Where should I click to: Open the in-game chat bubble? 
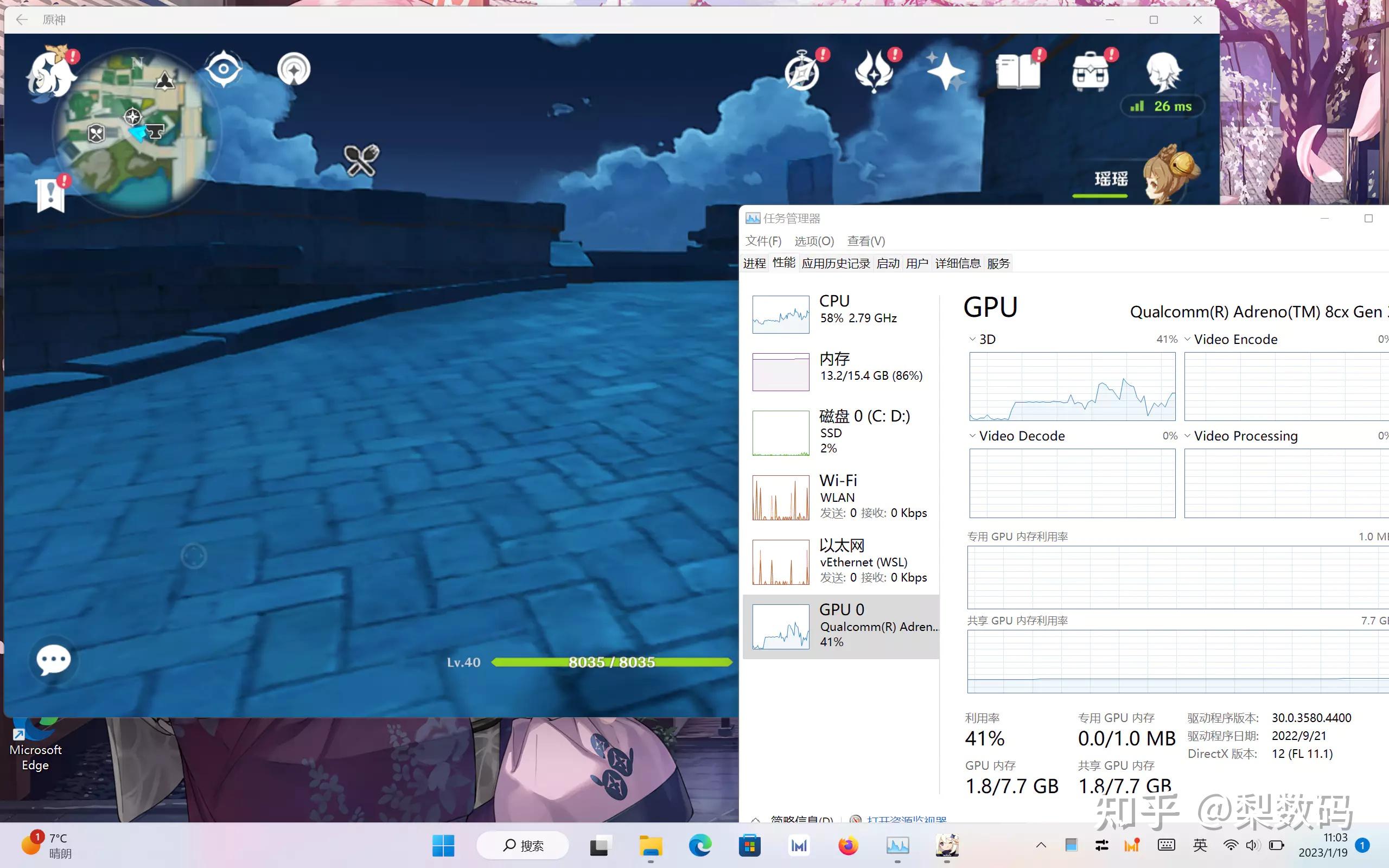pos(53,660)
